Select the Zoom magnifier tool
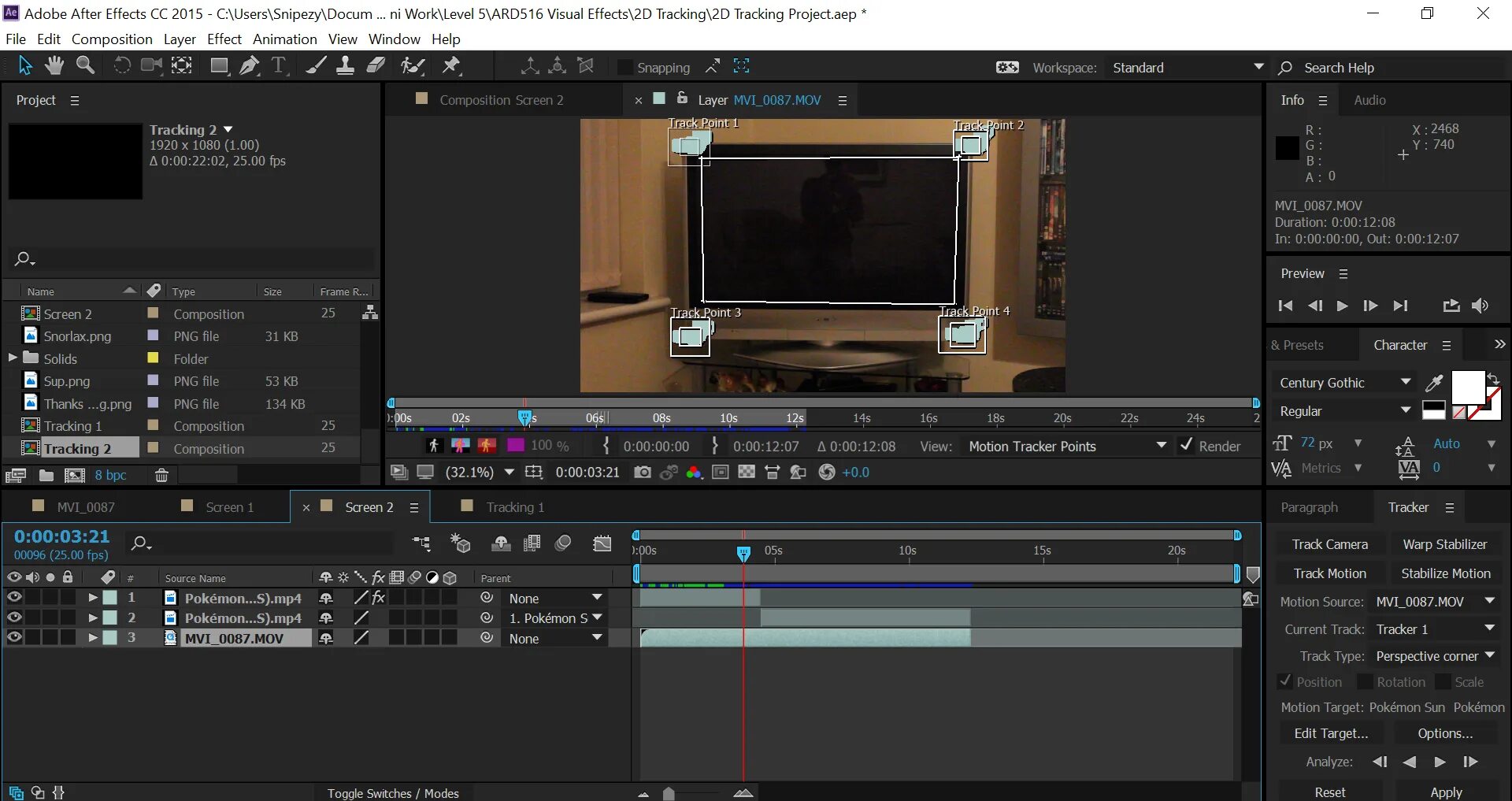 85,66
